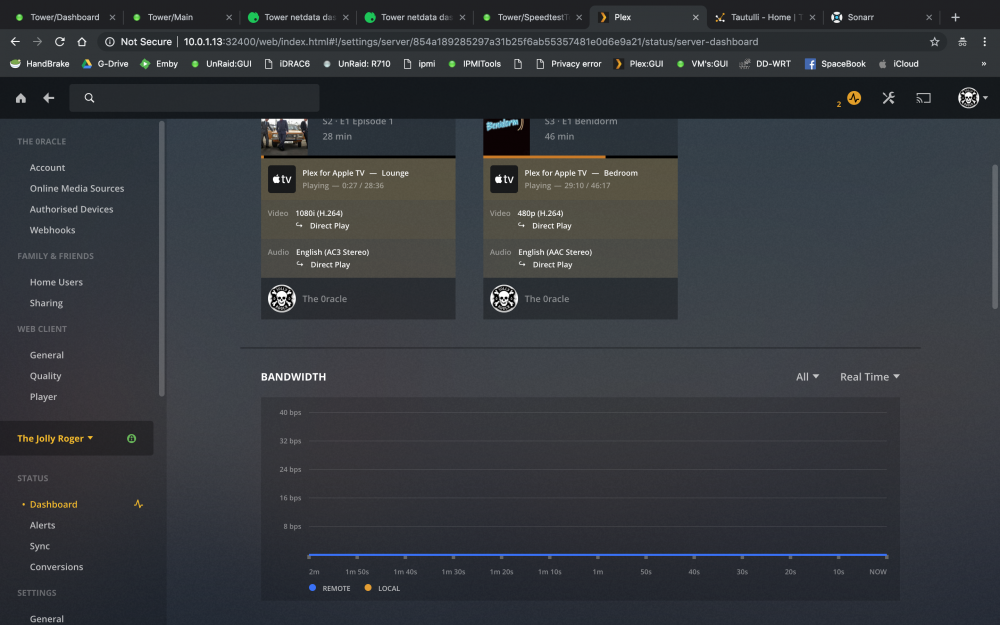Click the browser address bar URL

click(471, 41)
